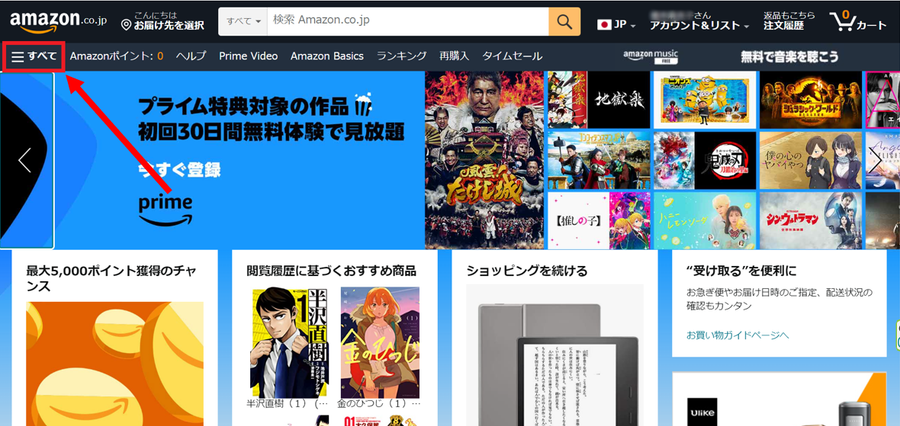
Task: Open the Minions movie thumbnail
Action: coord(705,99)
